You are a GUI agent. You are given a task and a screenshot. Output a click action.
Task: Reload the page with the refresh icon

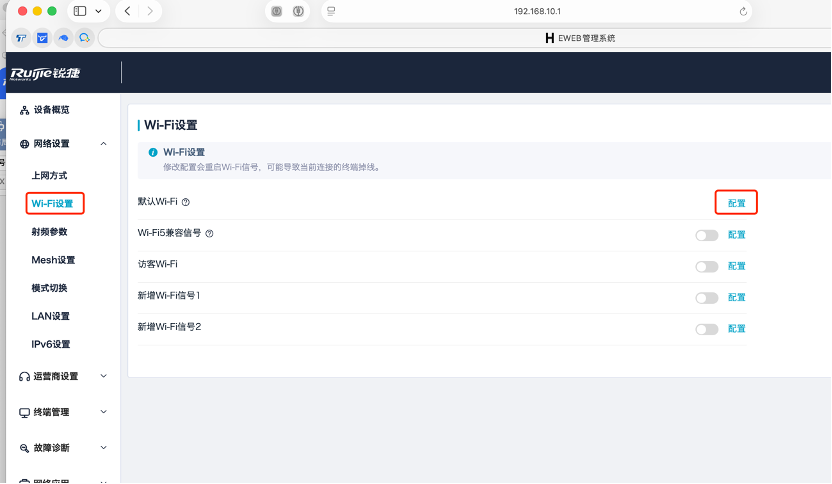743,11
